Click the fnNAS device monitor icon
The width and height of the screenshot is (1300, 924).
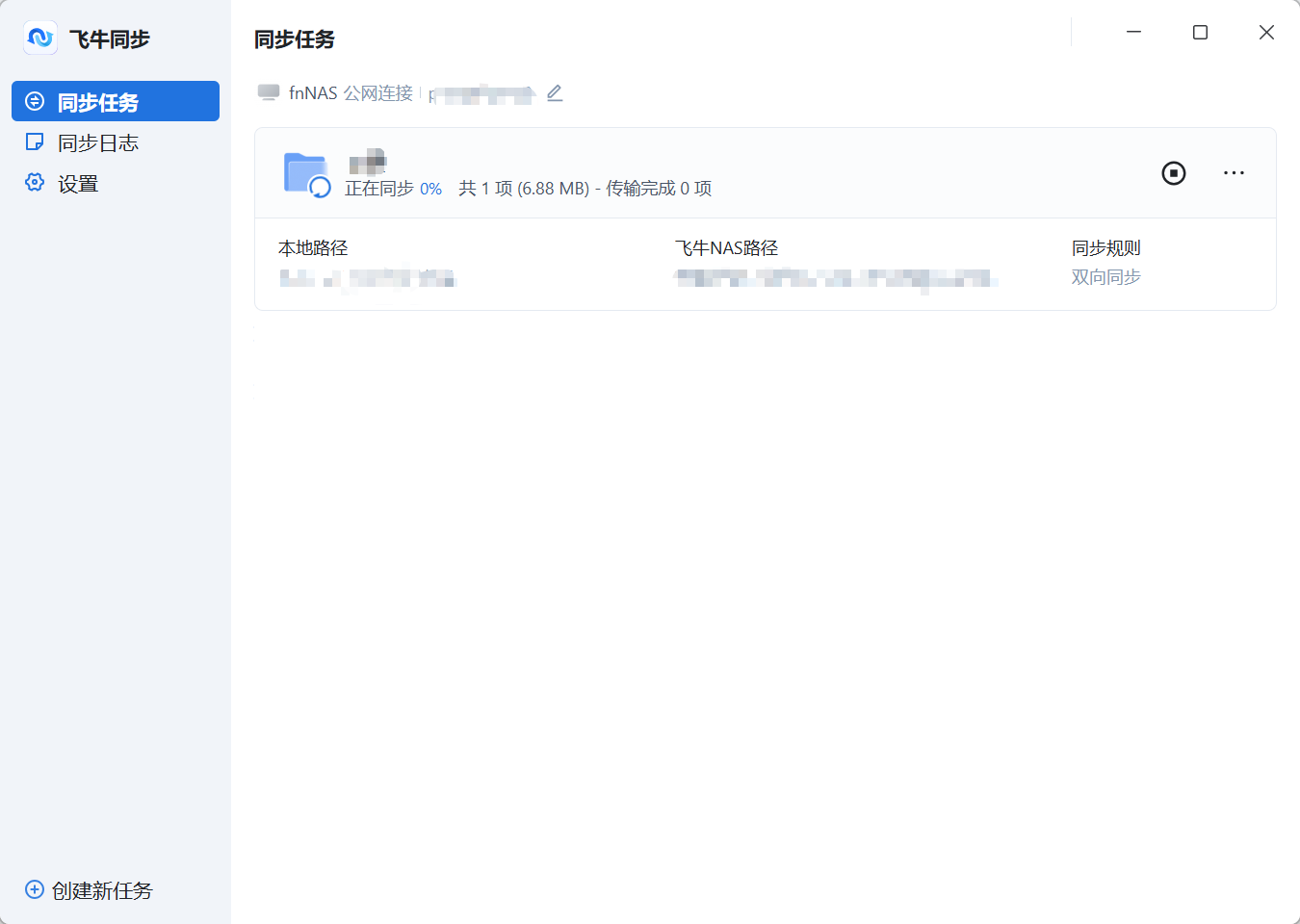click(269, 92)
